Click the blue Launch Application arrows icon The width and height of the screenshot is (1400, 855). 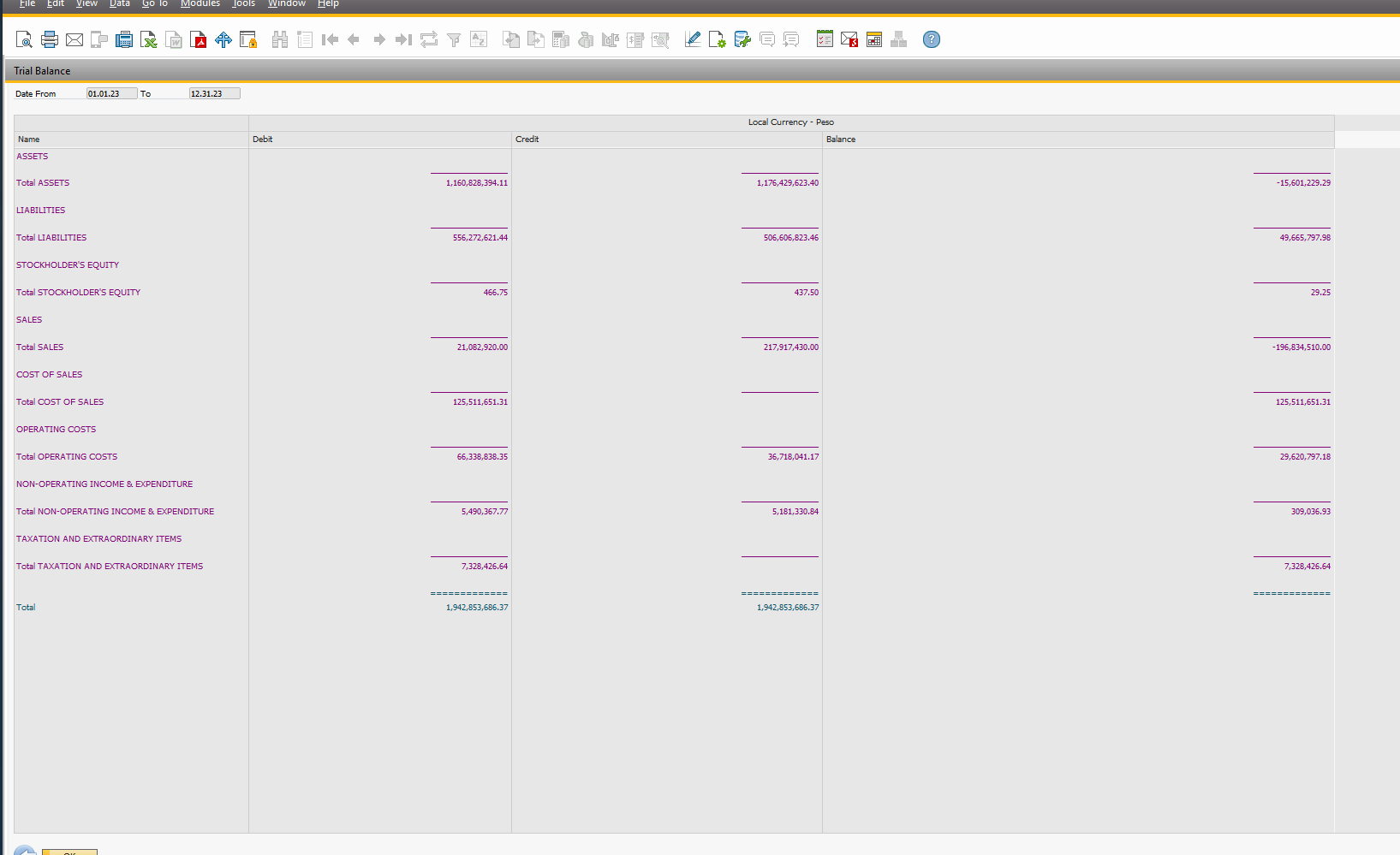[x=223, y=39]
